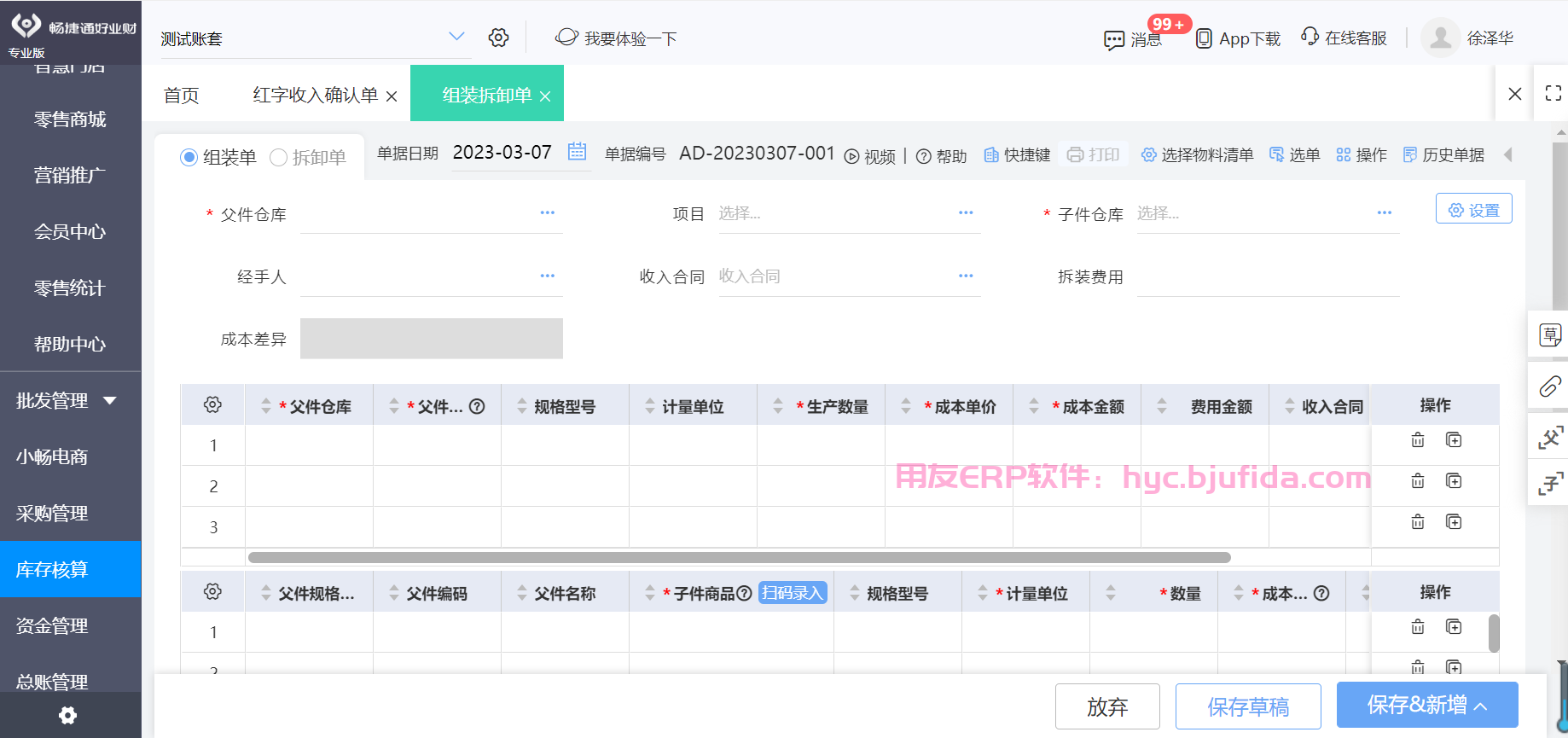Click parent table horizontal scrollbar
The width and height of the screenshot is (1568, 738).
(739, 557)
